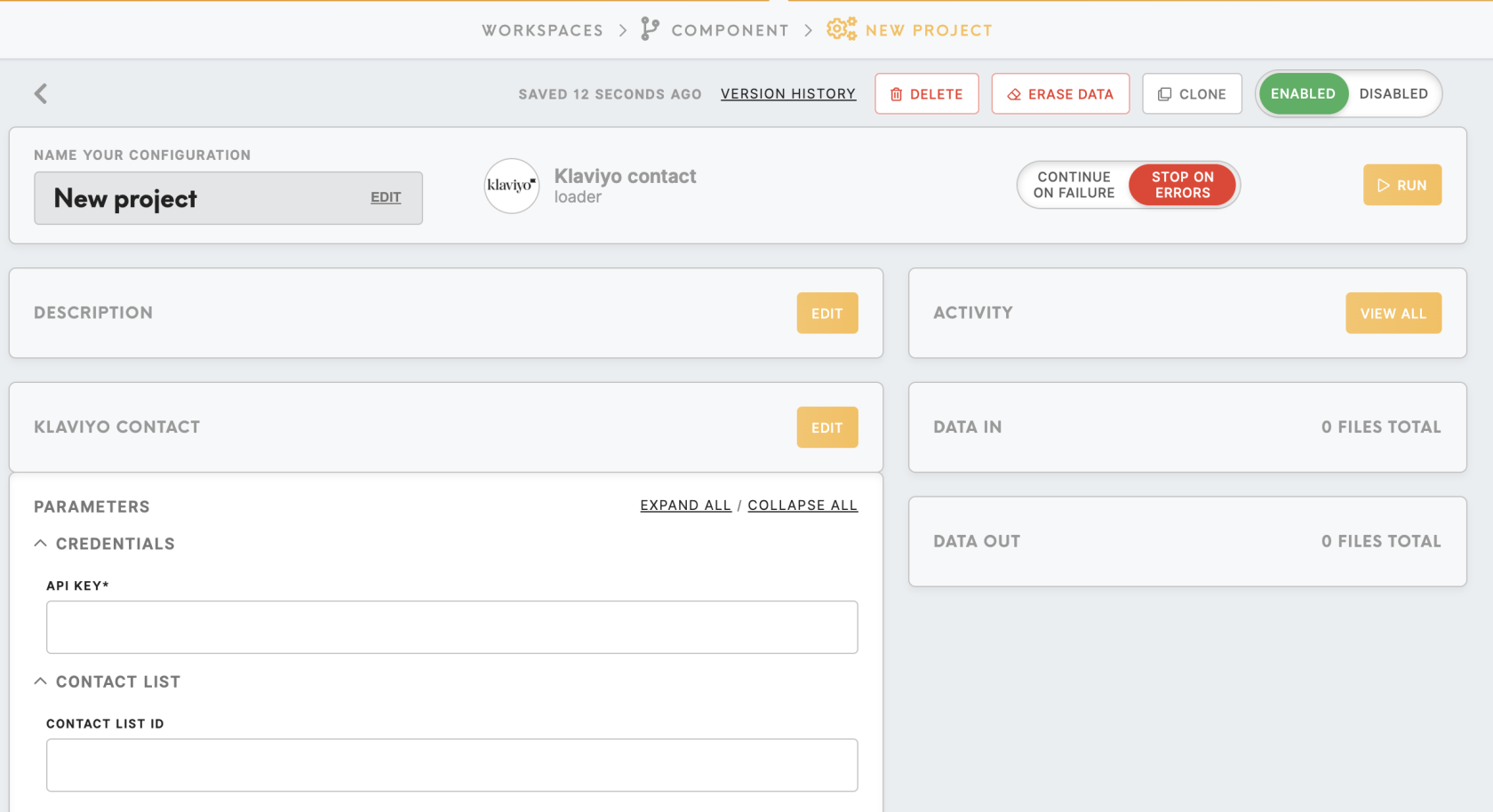The width and height of the screenshot is (1493, 812).
Task: Switch configuration to Enabled
Action: pos(1303,93)
